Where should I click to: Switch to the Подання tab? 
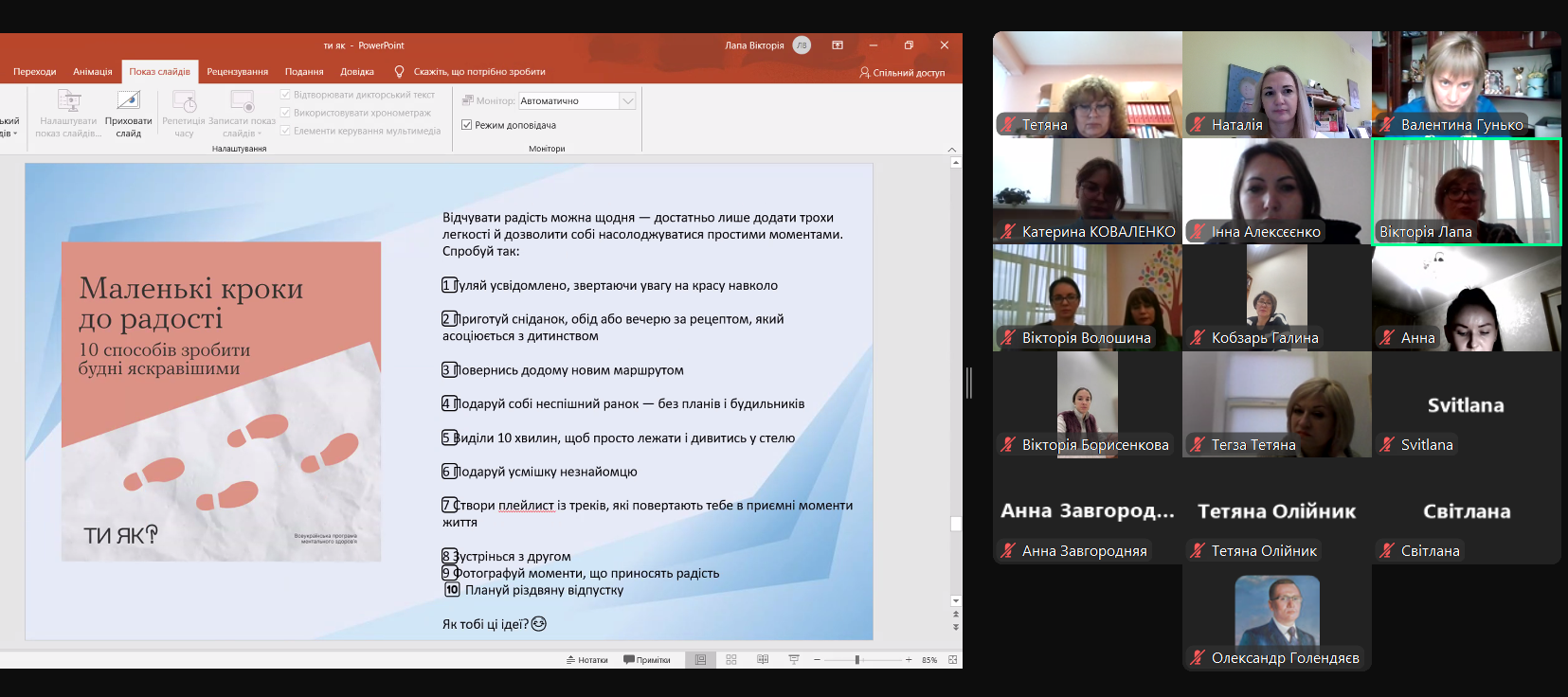click(x=304, y=72)
